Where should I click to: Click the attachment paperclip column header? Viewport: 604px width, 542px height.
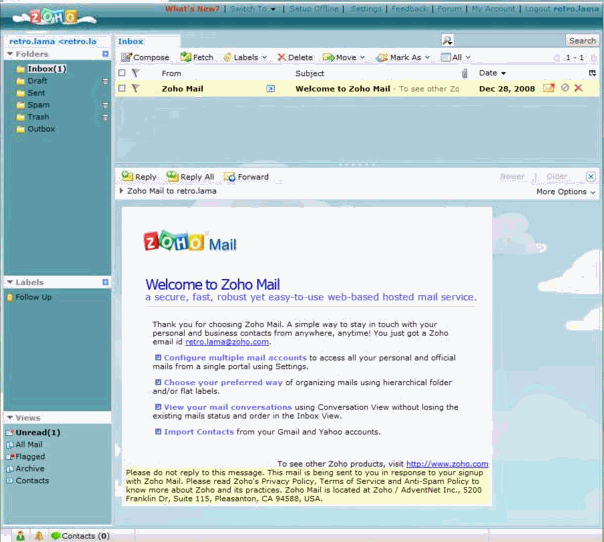[465, 73]
